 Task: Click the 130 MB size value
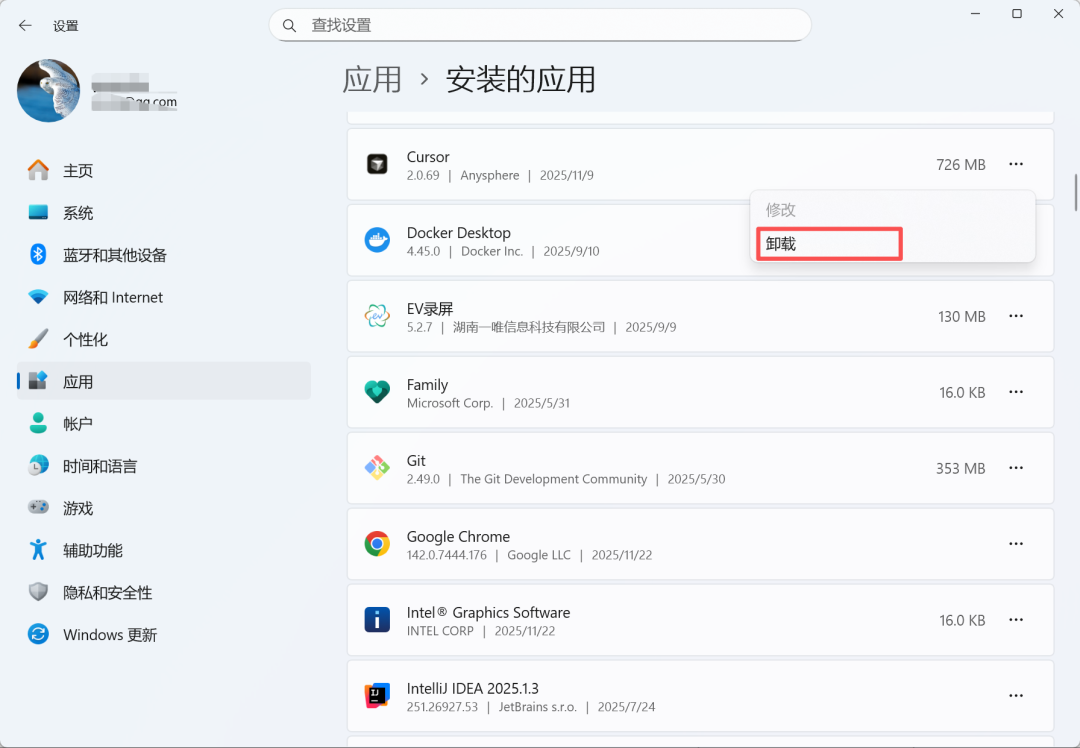962,317
